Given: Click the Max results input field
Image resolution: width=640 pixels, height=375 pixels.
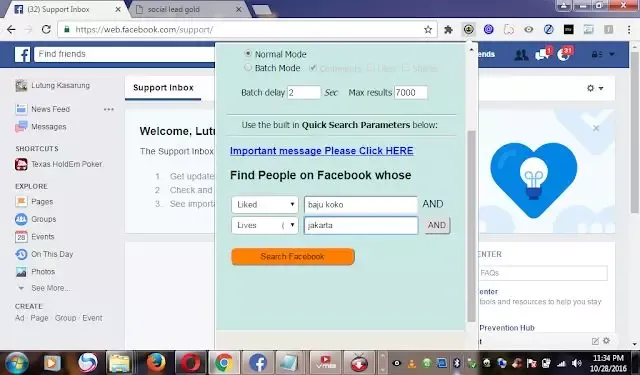Looking at the screenshot, I should coord(410,93).
